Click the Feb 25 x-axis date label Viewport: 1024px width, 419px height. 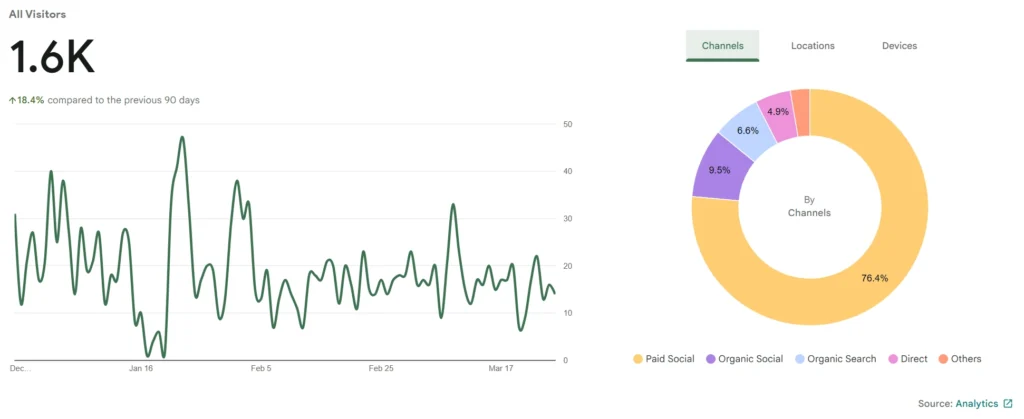[382, 369]
